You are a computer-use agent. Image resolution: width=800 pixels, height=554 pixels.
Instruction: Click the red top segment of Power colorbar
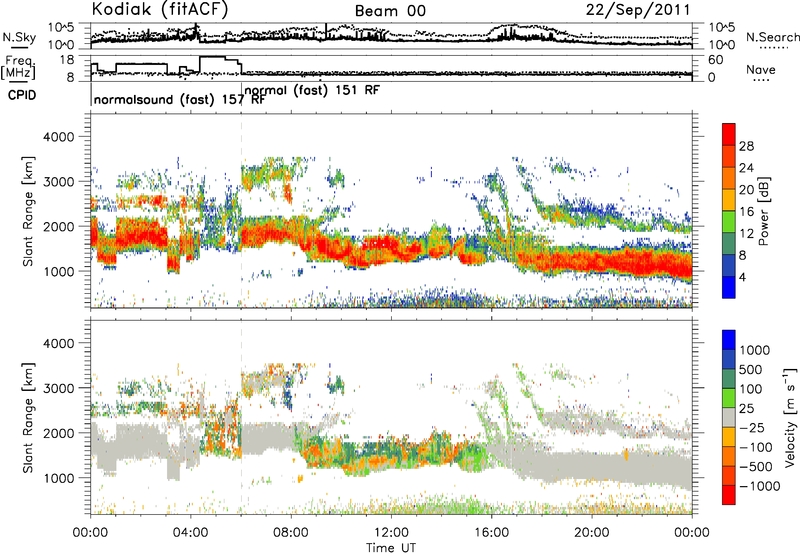pyautogui.click(x=729, y=134)
